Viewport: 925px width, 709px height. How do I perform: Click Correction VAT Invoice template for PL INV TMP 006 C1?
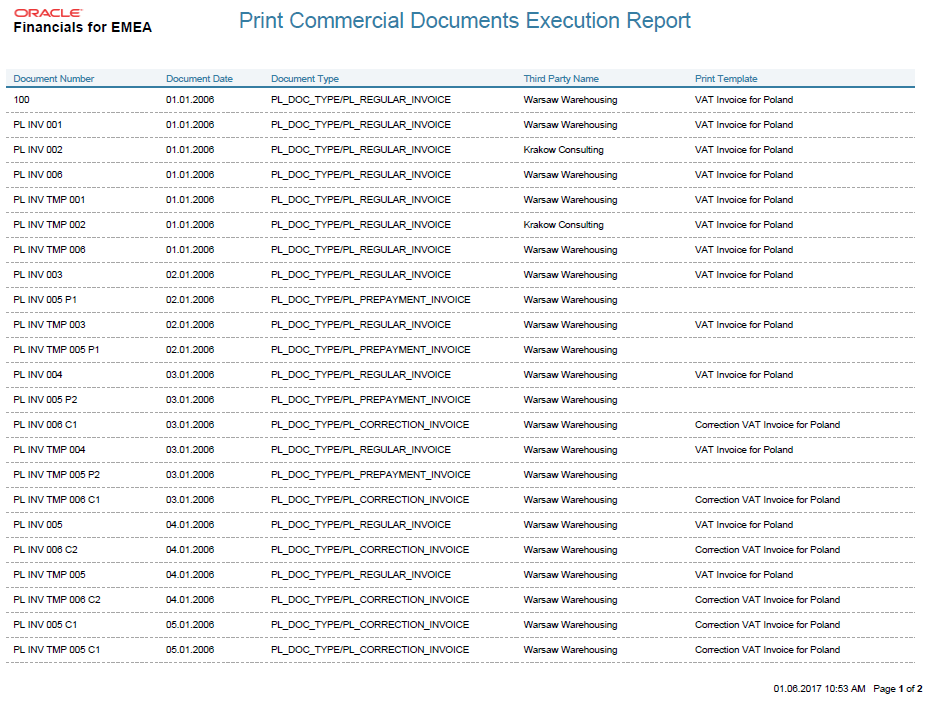pos(767,500)
